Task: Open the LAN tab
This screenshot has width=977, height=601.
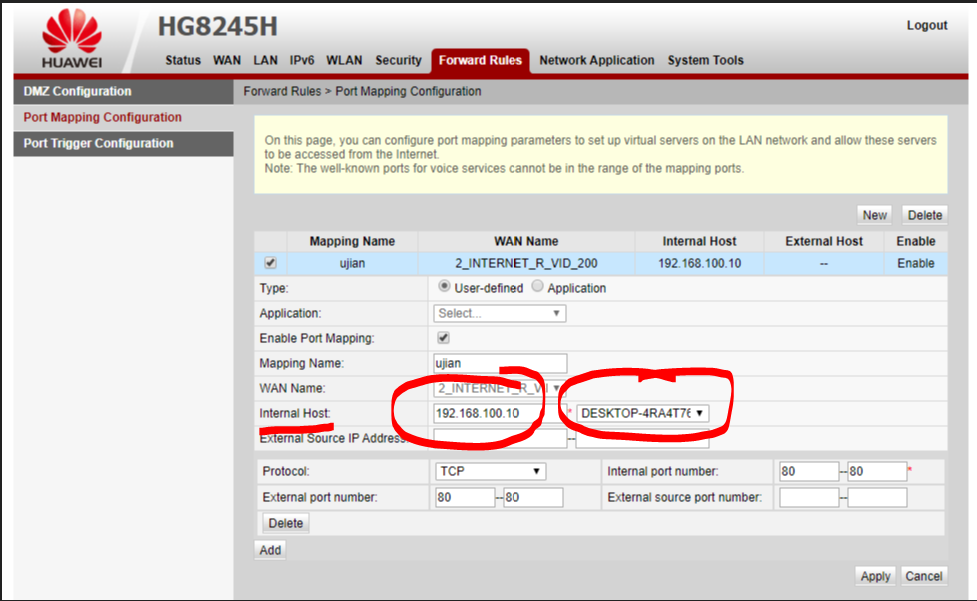Action: [265, 60]
